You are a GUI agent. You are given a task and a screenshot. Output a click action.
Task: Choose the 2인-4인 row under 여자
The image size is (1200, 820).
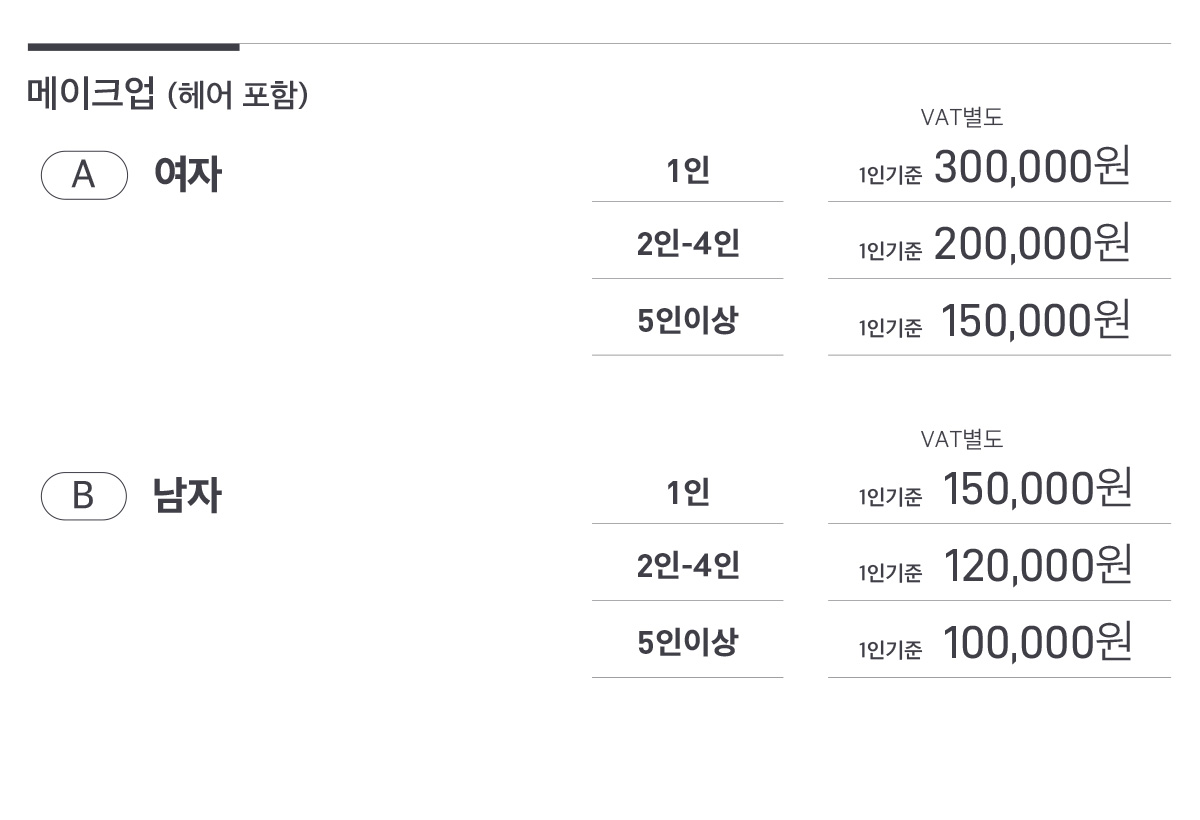[688, 244]
